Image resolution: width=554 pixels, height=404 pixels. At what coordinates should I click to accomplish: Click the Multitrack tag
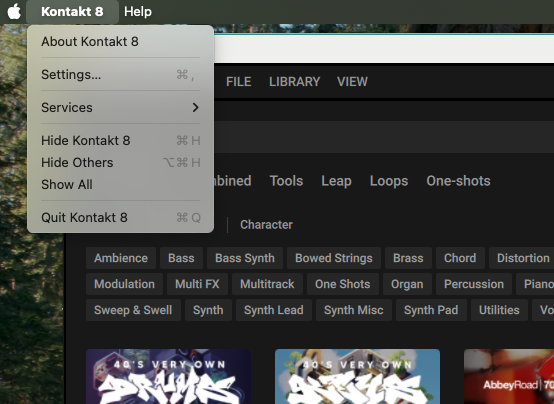[267, 284]
